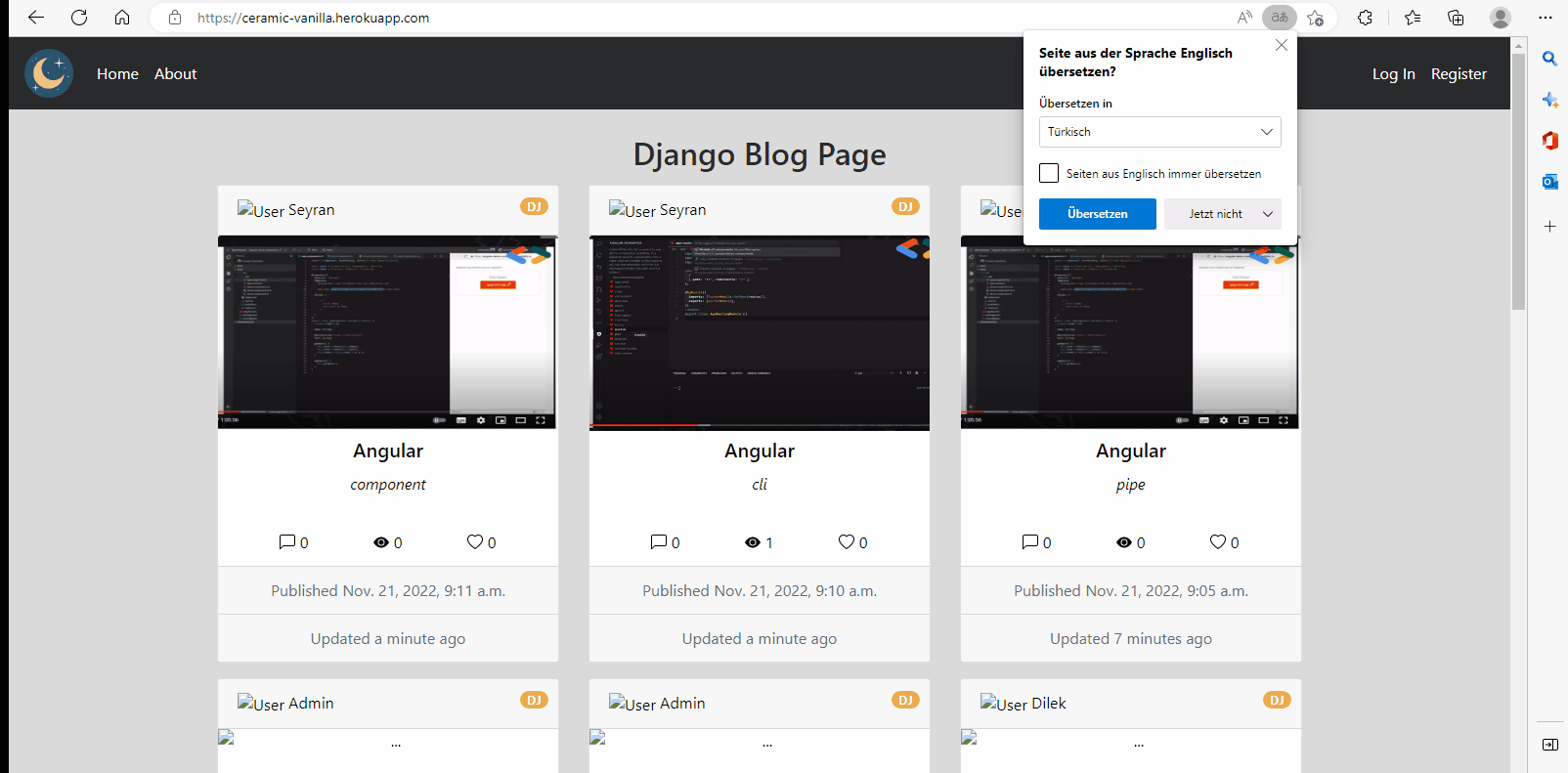
Task: Reload the page with the refresh icon
Action: pyautogui.click(x=79, y=18)
